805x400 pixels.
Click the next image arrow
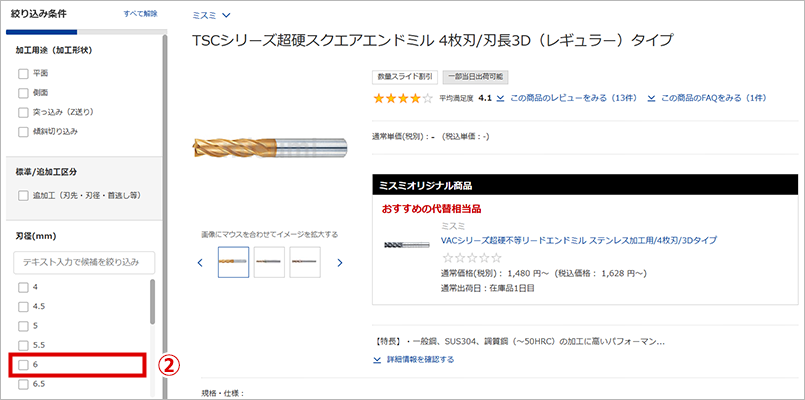340,263
